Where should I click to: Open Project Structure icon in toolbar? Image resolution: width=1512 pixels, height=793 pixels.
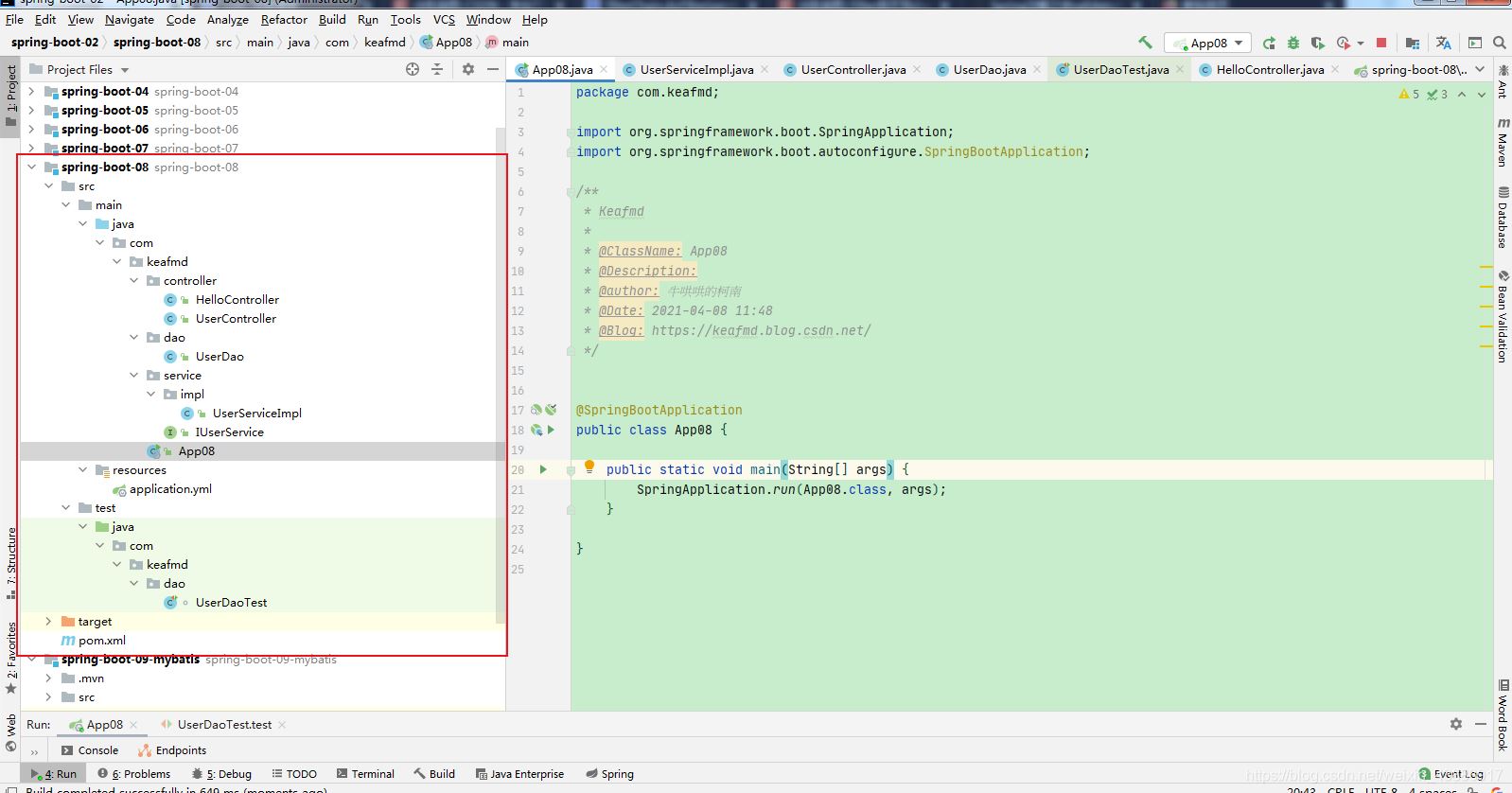click(x=1413, y=43)
